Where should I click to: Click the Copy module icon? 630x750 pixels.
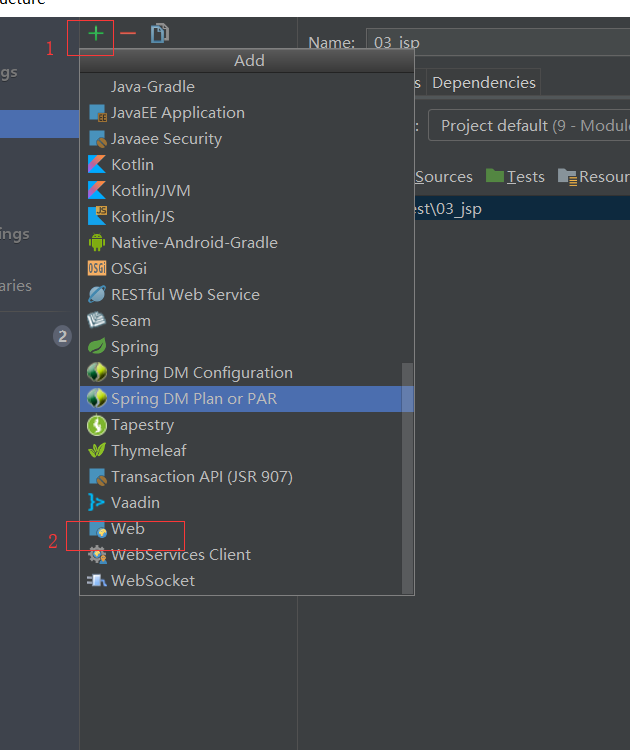(x=160, y=33)
